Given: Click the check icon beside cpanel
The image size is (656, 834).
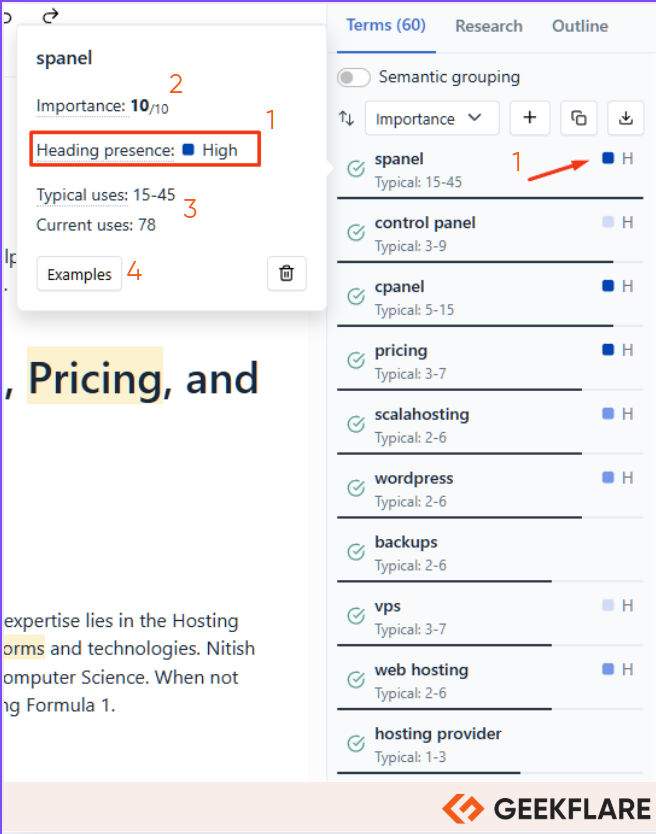Looking at the screenshot, I should click(356, 296).
